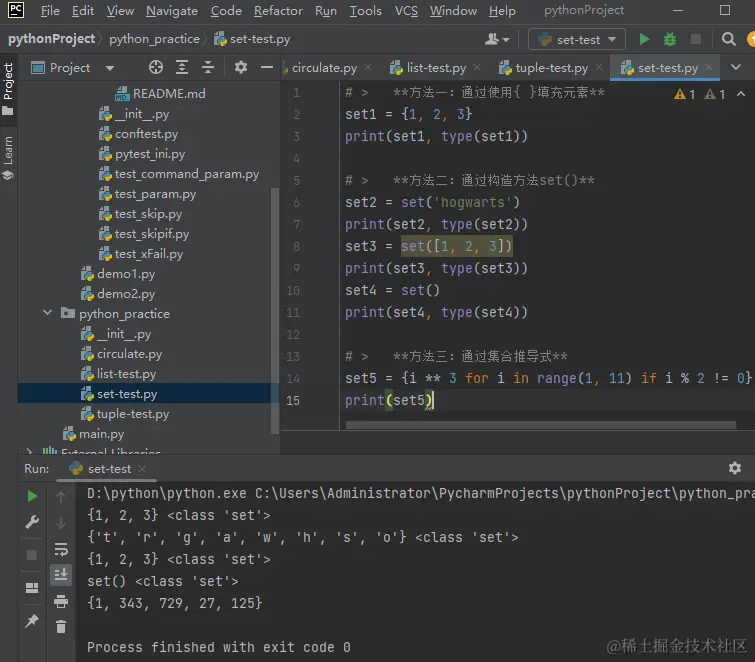Image resolution: width=755 pixels, height=662 pixels.
Task: Click Print icon in Run console
Action: pyautogui.click(x=61, y=601)
